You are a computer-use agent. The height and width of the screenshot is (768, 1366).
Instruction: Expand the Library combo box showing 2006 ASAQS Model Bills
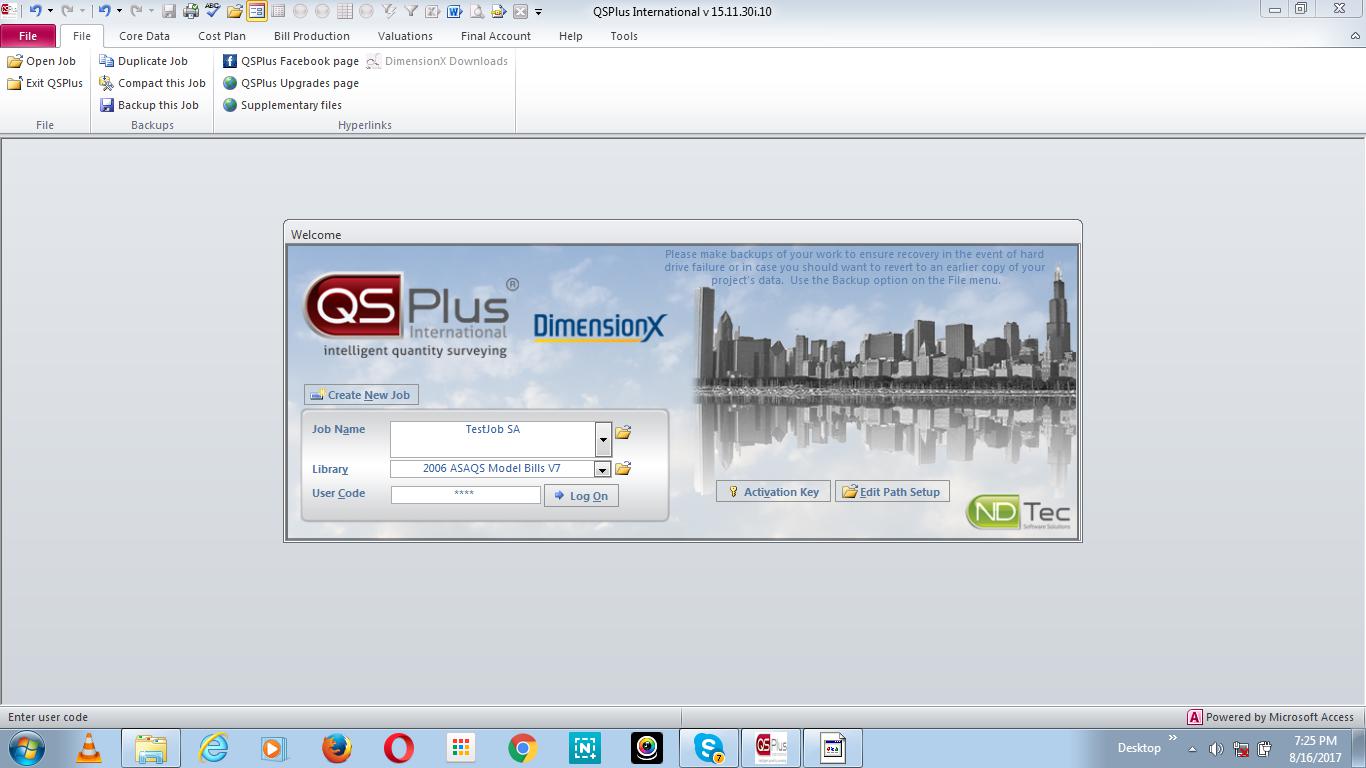(x=603, y=468)
